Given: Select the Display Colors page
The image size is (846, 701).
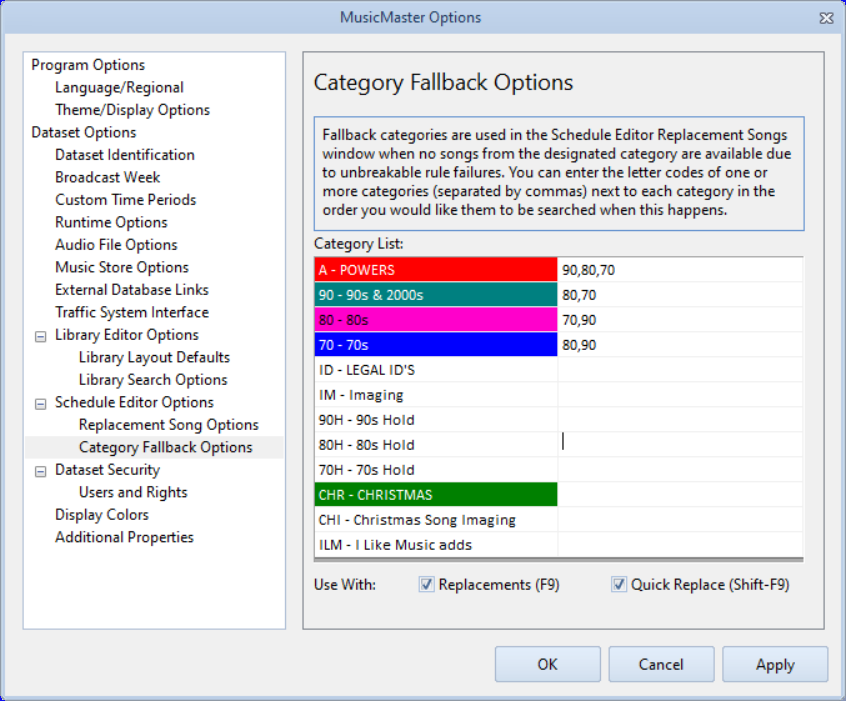Looking at the screenshot, I should point(104,514).
